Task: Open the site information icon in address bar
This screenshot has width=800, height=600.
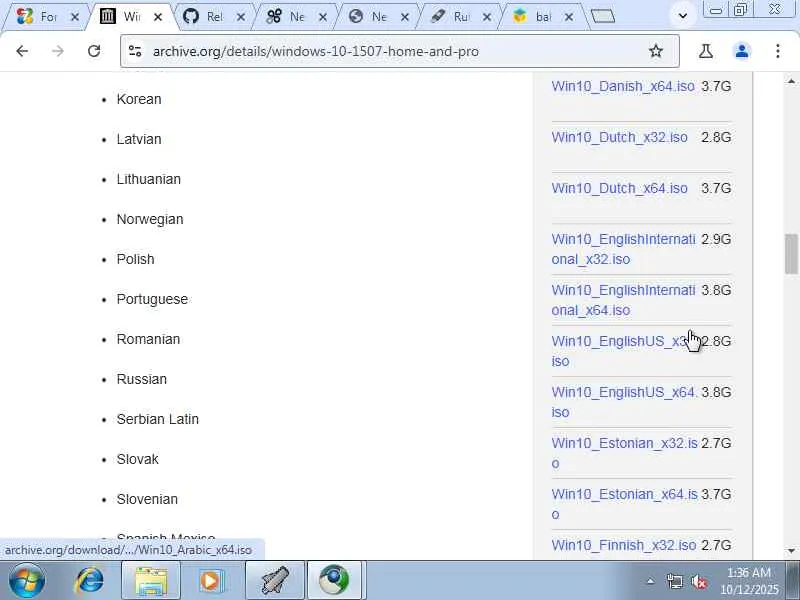Action: (135, 51)
